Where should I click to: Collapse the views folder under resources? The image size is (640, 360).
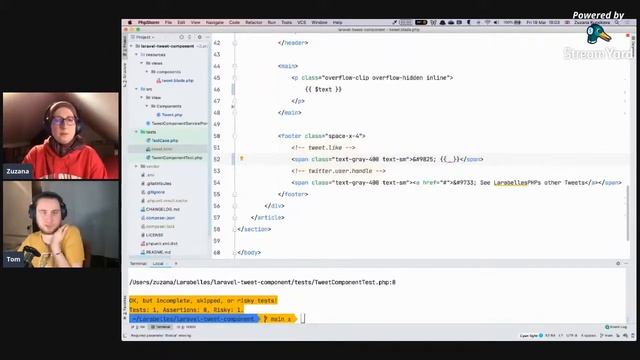(142, 63)
